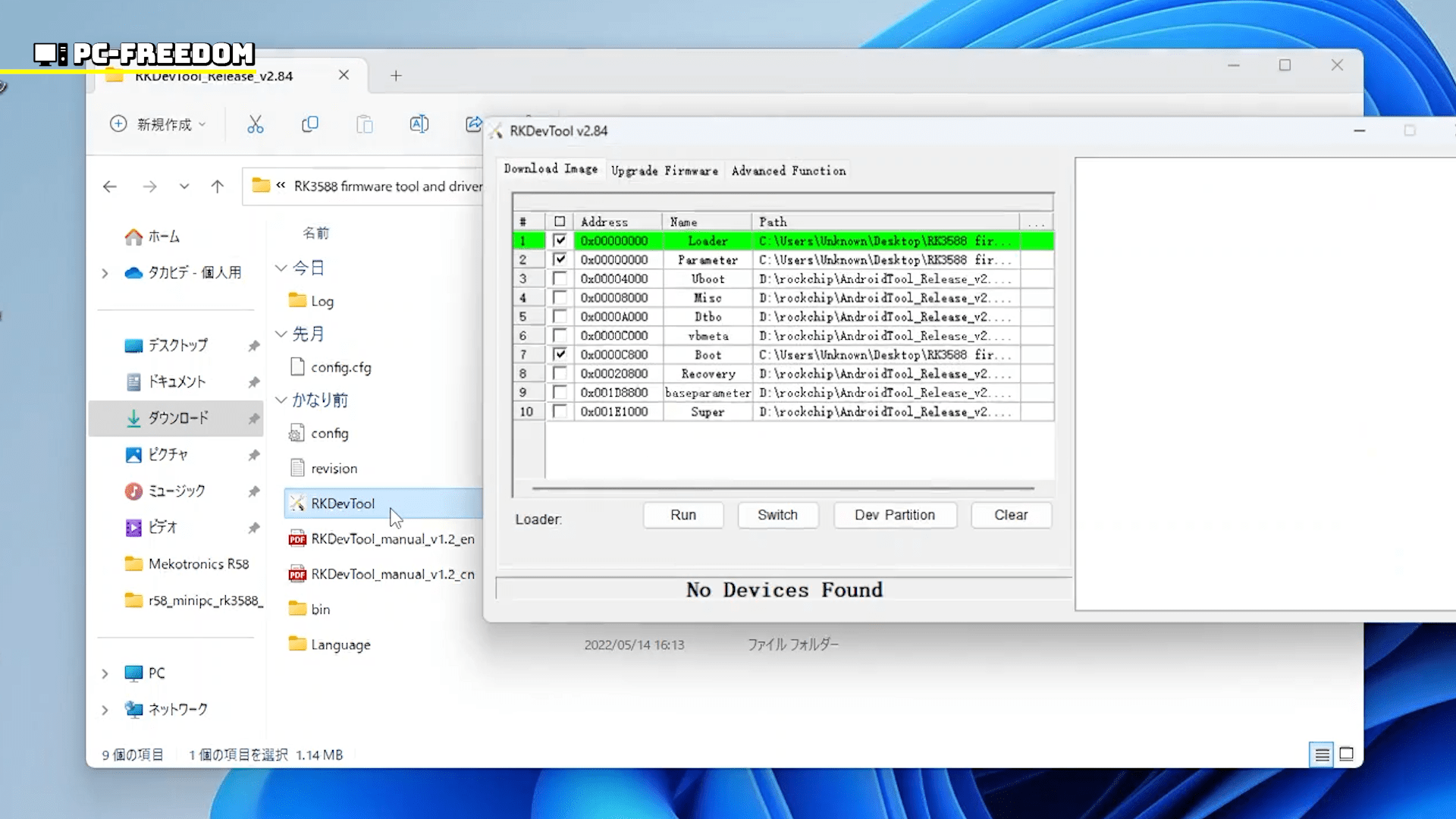Uncheck the Loader row checkbox

pos(560,240)
